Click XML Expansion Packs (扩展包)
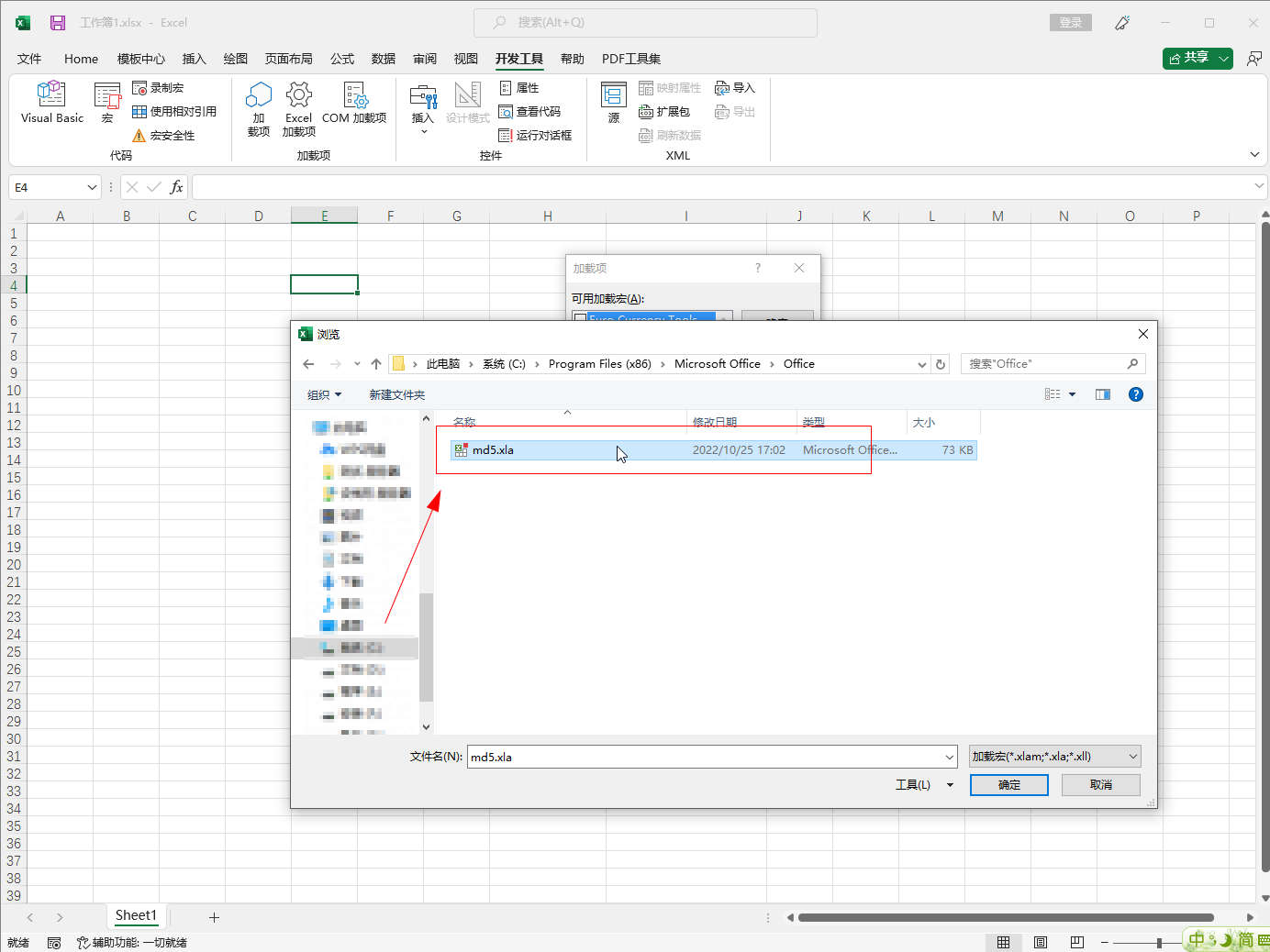 click(664, 112)
